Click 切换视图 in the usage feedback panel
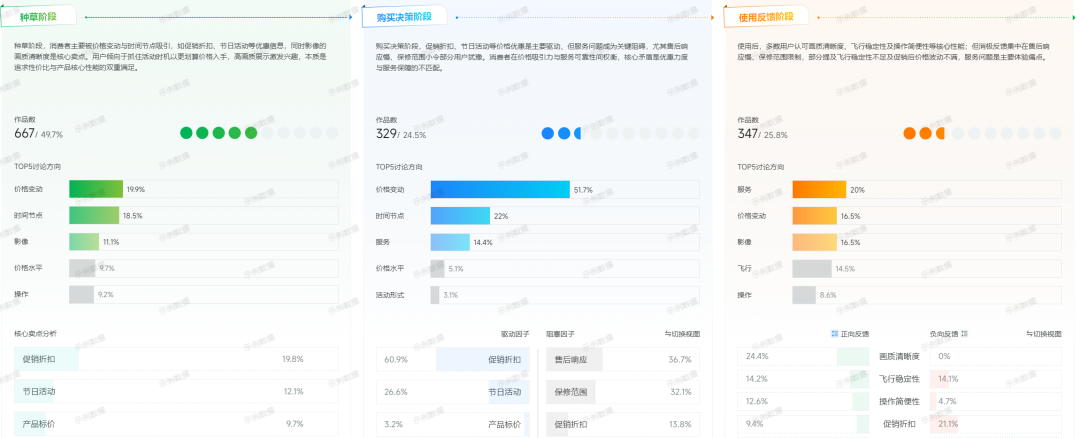 1043,334
